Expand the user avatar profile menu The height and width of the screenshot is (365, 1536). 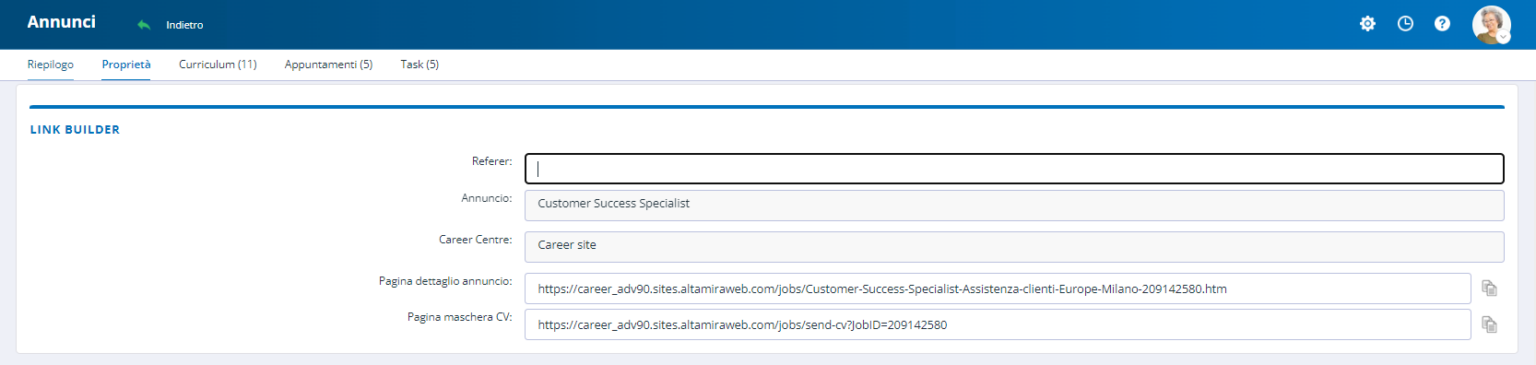1492,24
